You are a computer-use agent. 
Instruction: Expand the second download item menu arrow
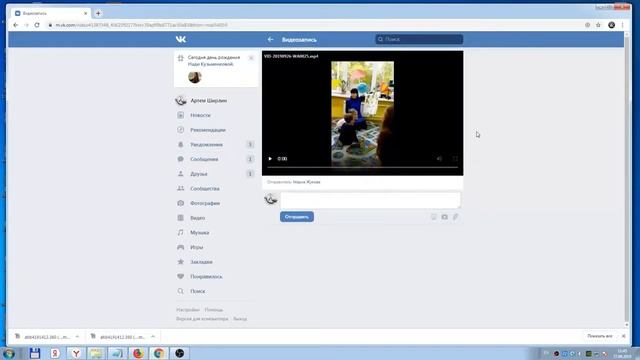pos(153,337)
